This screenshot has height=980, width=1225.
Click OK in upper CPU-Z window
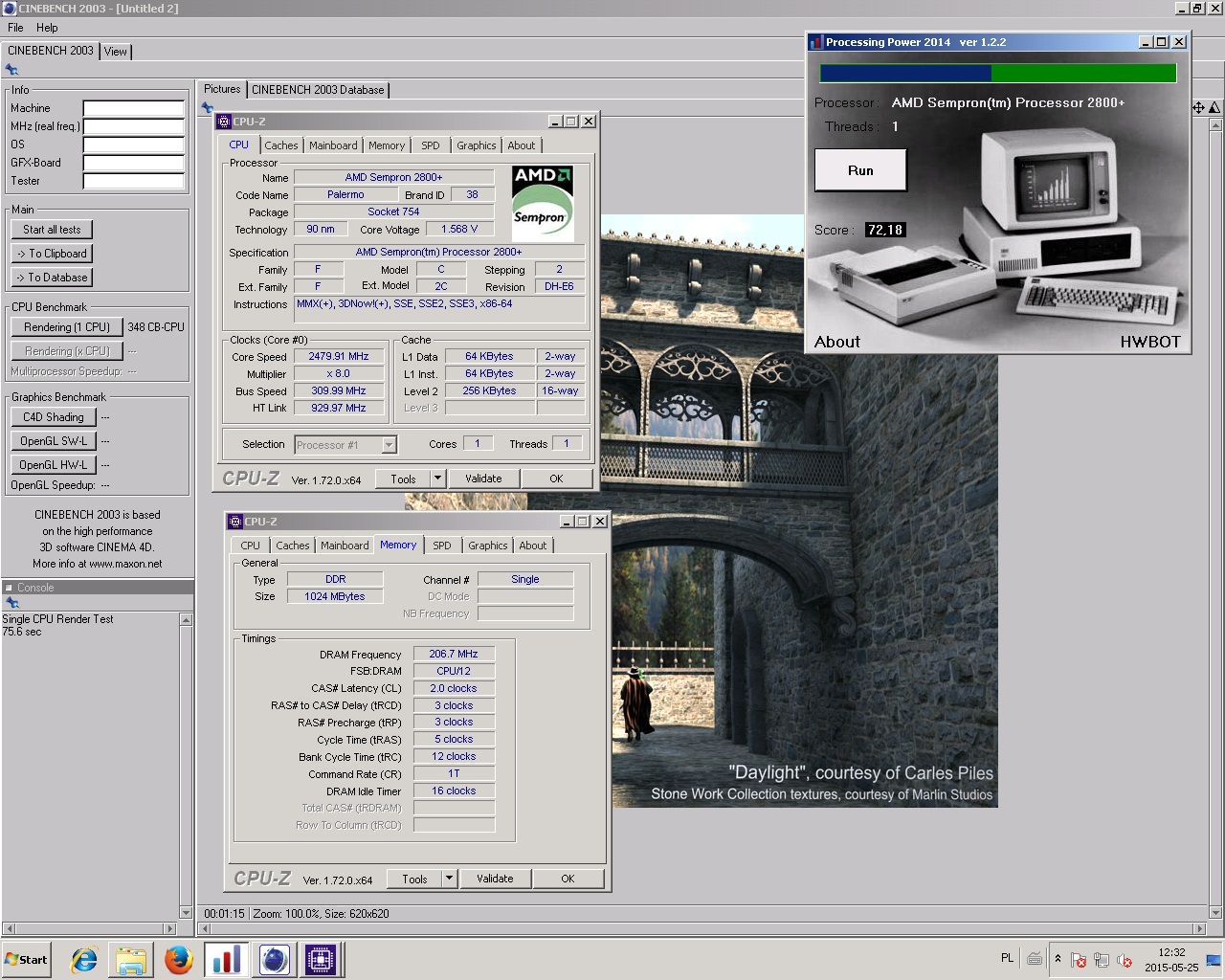coord(556,479)
